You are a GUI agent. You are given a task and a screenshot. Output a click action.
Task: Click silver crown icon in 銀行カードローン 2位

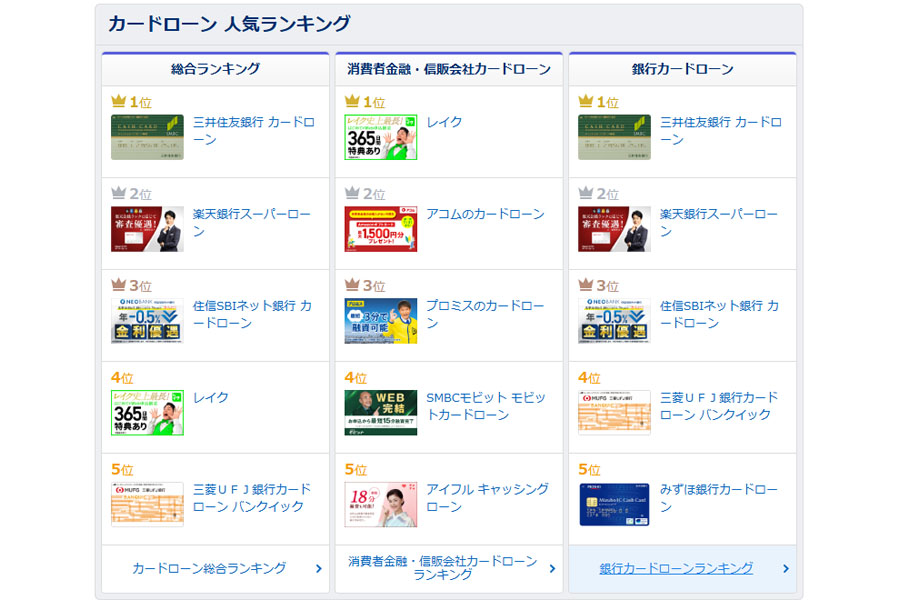click(x=586, y=193)
